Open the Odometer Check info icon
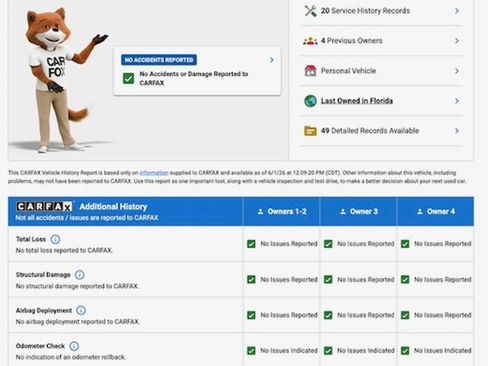Viewport: 488px width, 366px height. pos(74,346)
